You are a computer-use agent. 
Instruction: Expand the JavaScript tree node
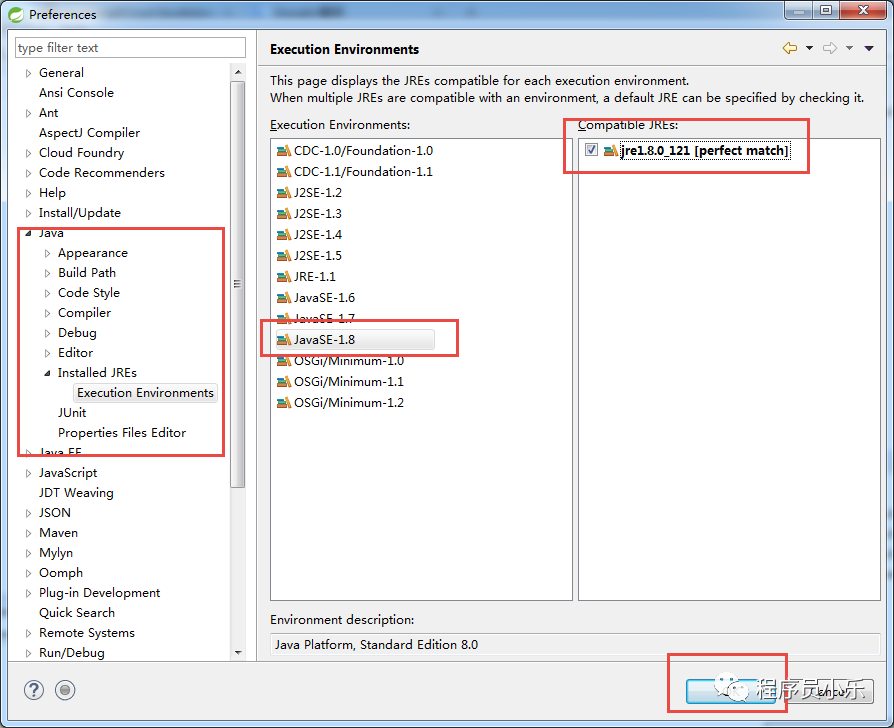click(x=28, y=474)
